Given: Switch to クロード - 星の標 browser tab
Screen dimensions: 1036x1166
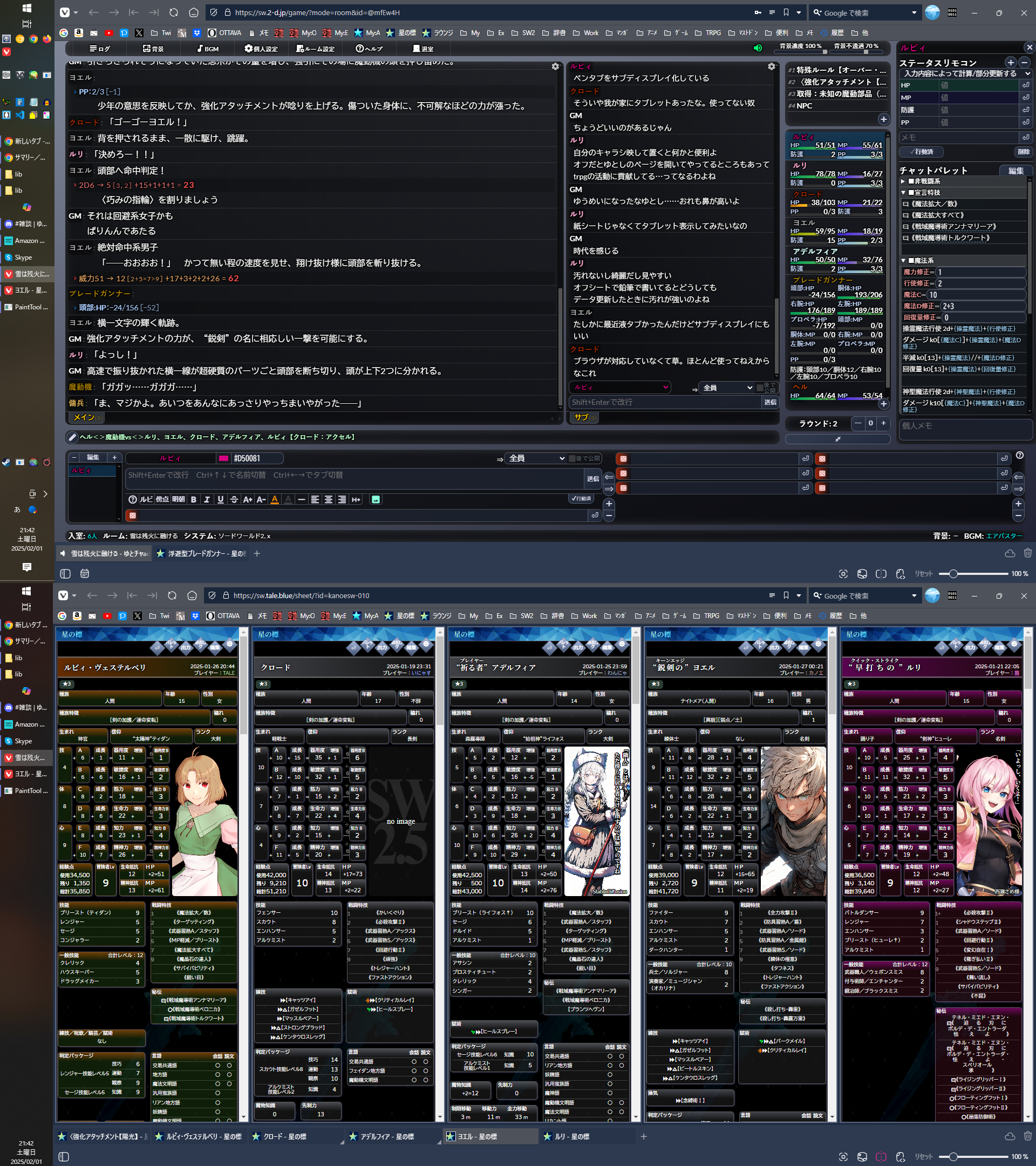Looking at the screenshot, I should 295,1137.
